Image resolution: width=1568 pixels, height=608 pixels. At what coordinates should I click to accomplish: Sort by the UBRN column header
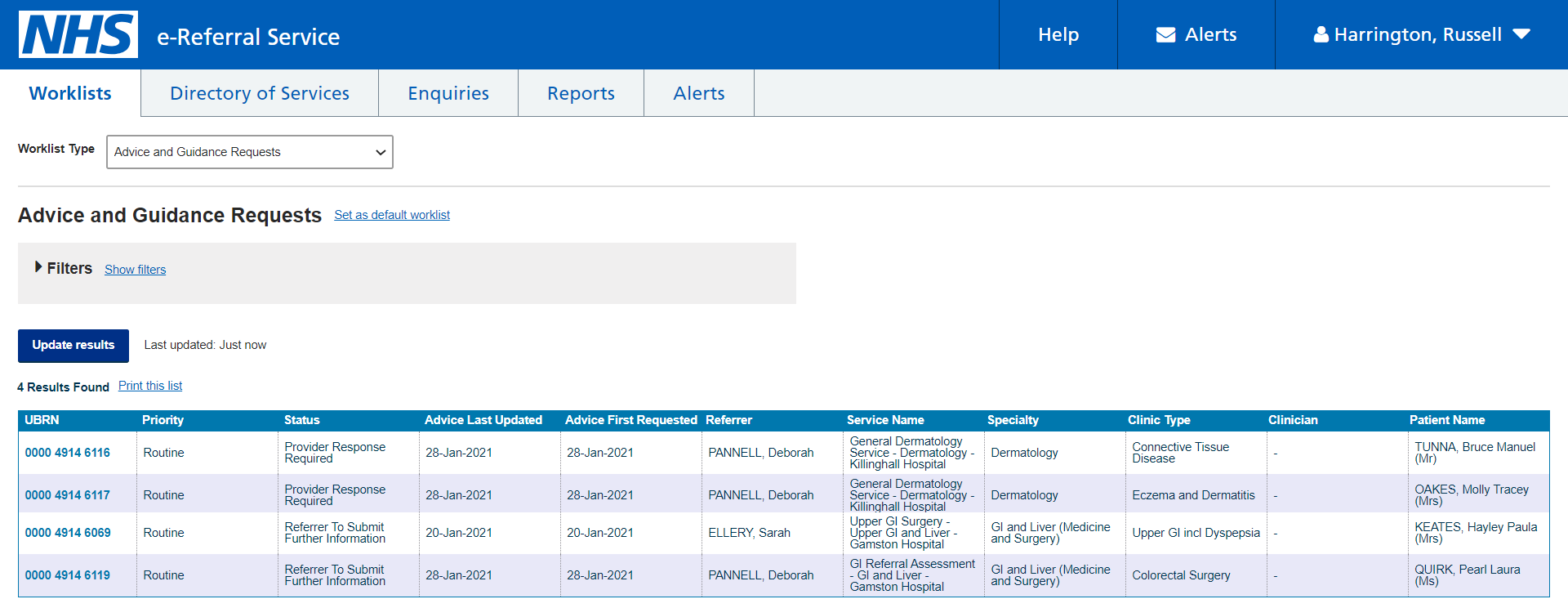[x=42, y=420]
